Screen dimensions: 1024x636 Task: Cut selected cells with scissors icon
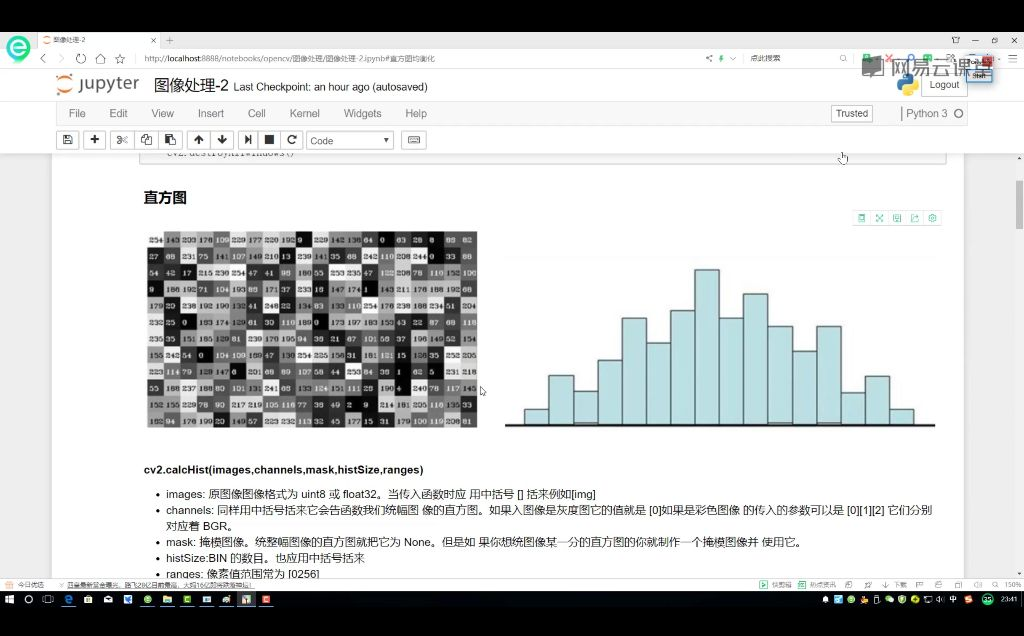pyautogui.click(x=121, y=140)
